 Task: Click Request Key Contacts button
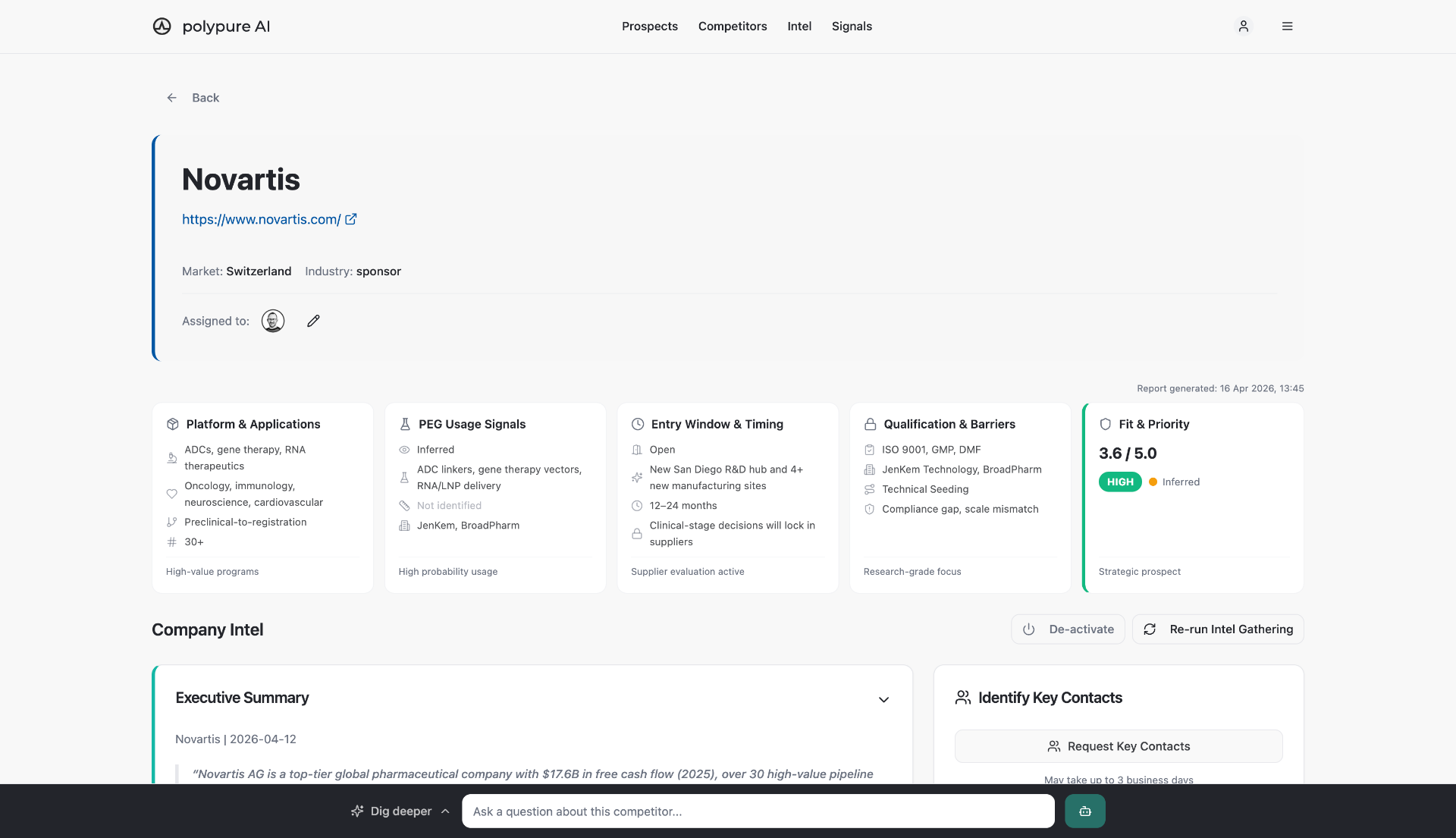tap(1119, 746)
